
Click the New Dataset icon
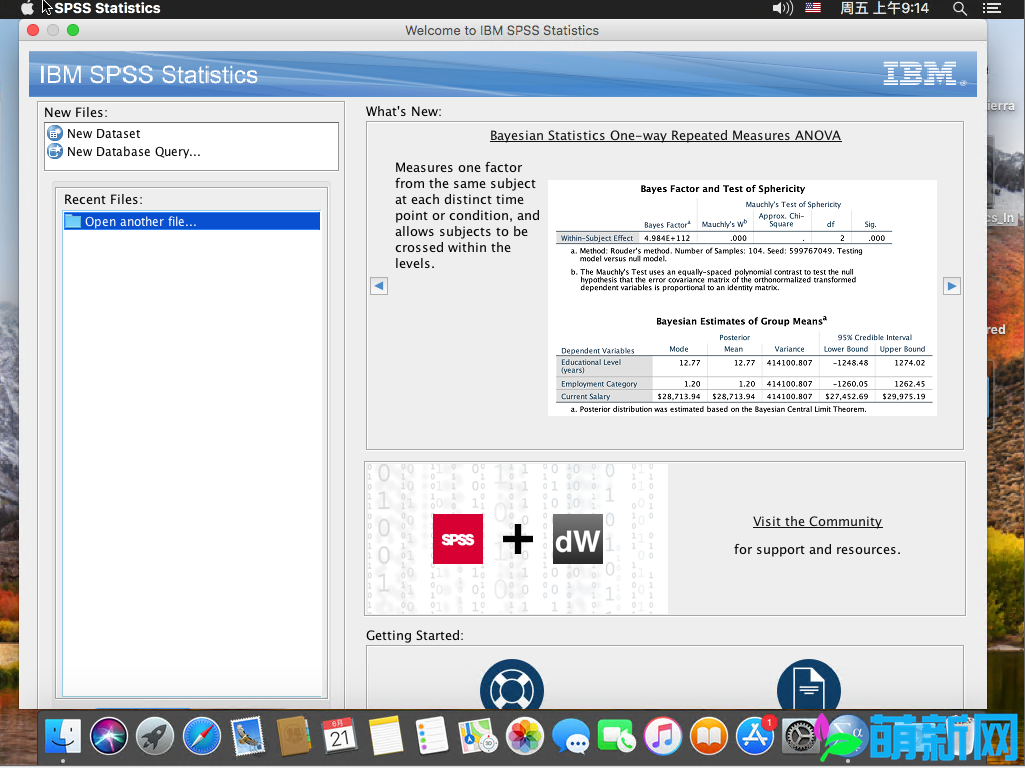(55, 133)
